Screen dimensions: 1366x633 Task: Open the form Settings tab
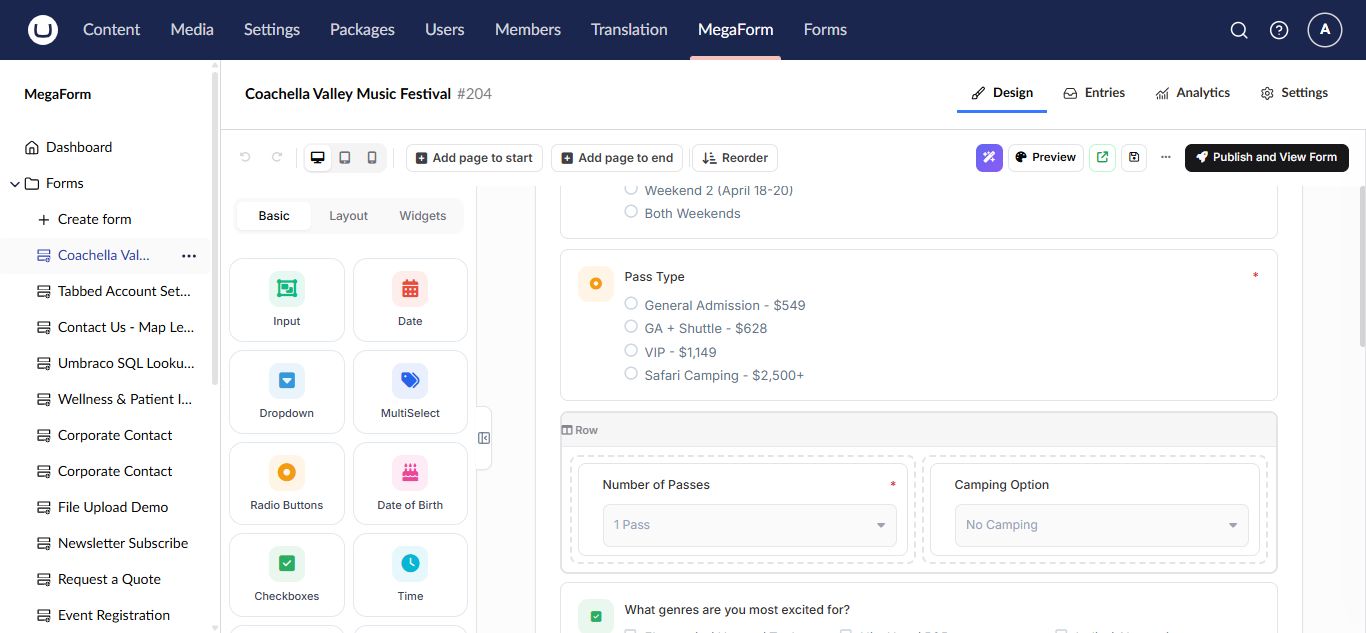click(1294, 93)
